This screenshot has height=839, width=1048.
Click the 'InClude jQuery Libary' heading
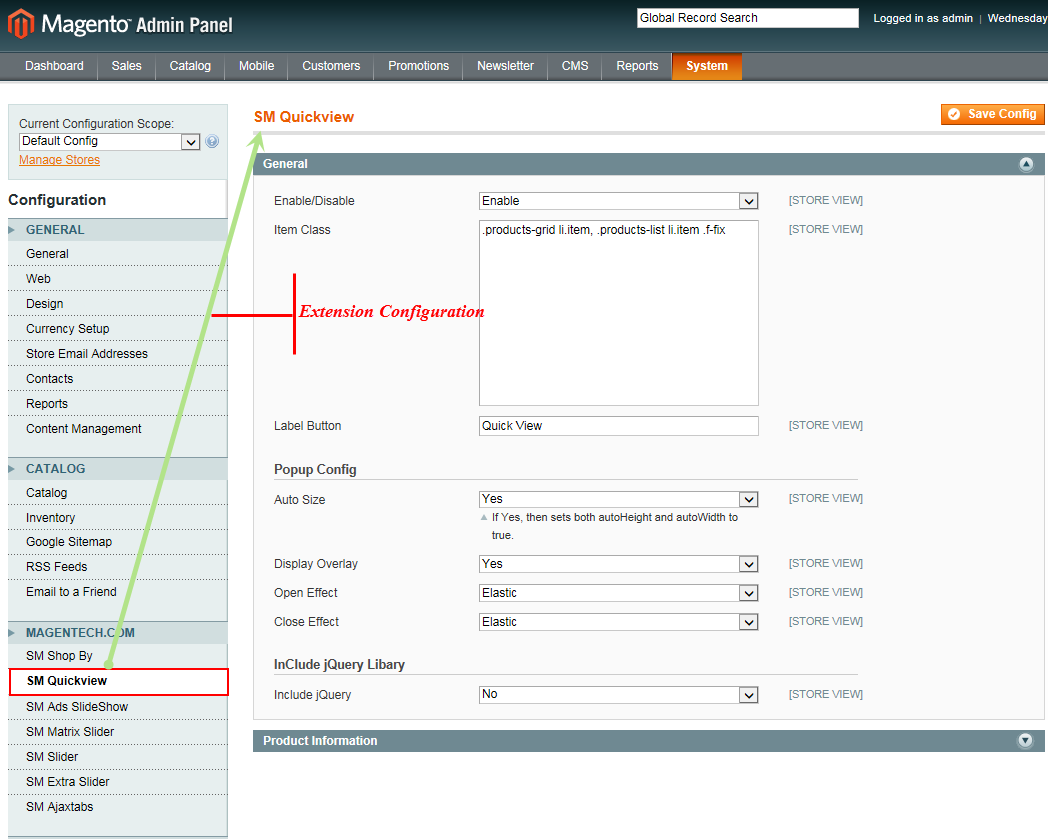pyautogui.click(x=339, y=665)
